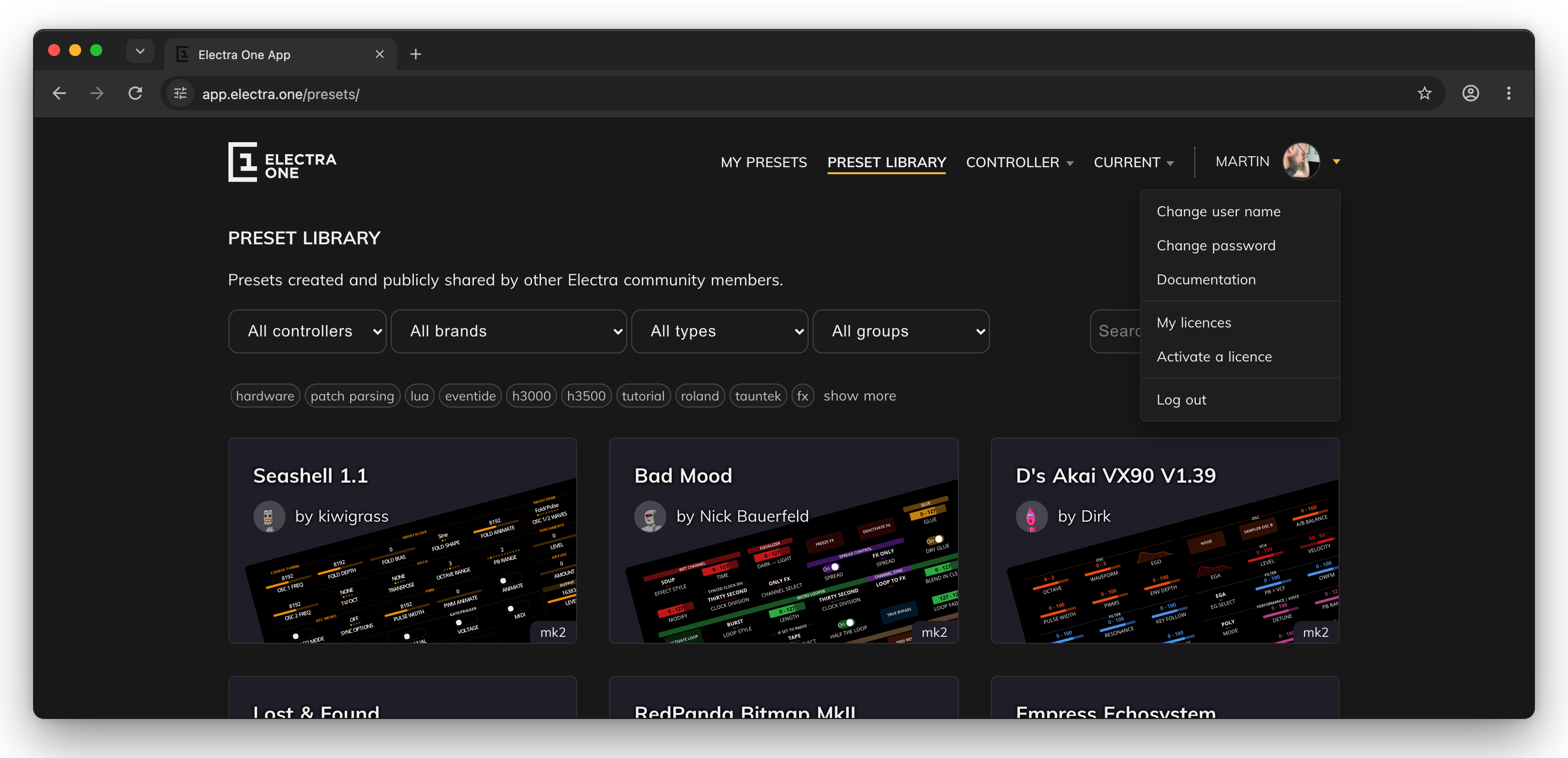
Task: Open the tab search chevron
Action: pyautogui.click(x=140, y=51)
